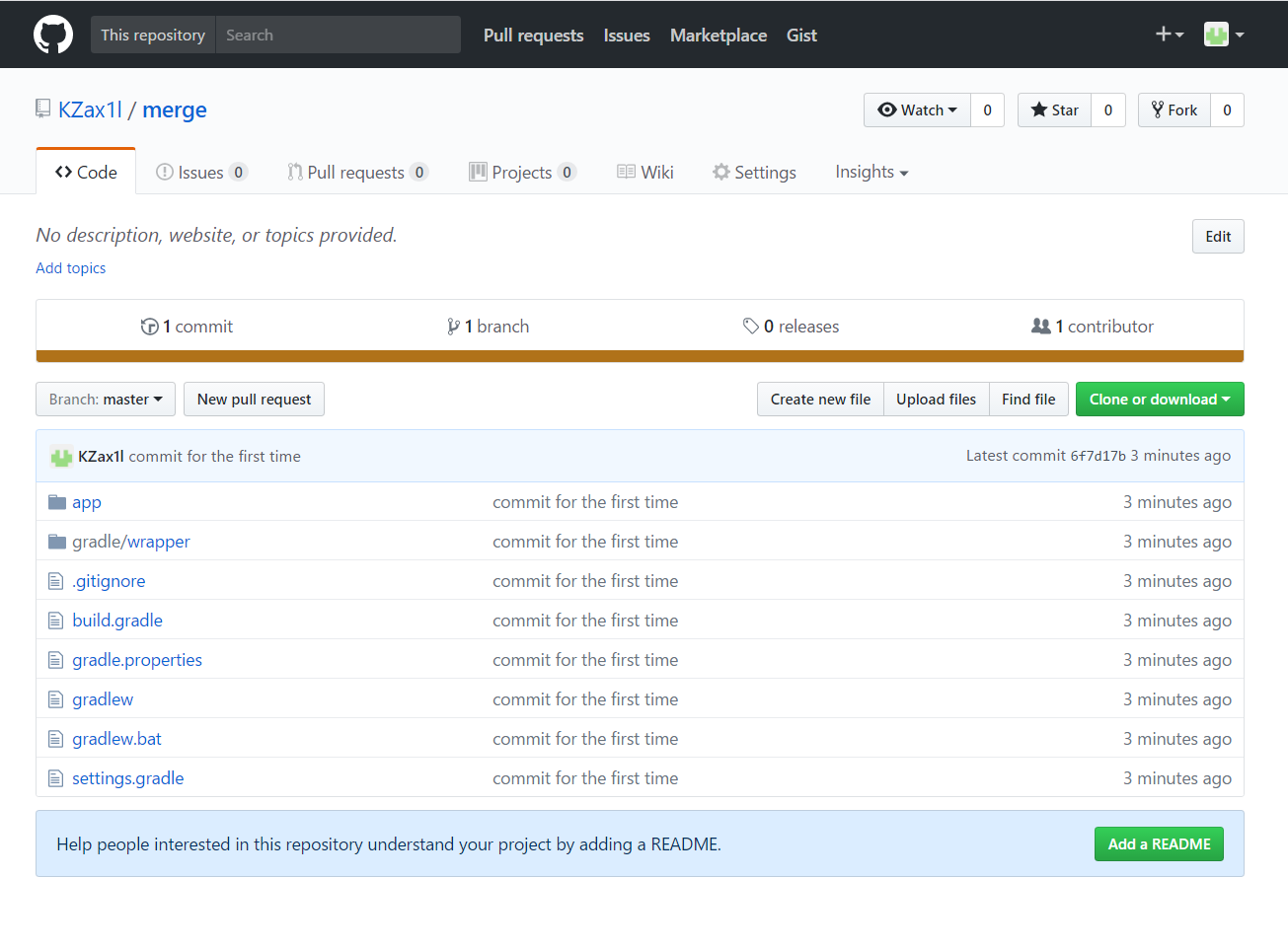
Task: Open the user avatar menu in header
Action: tap(1224, 35)
